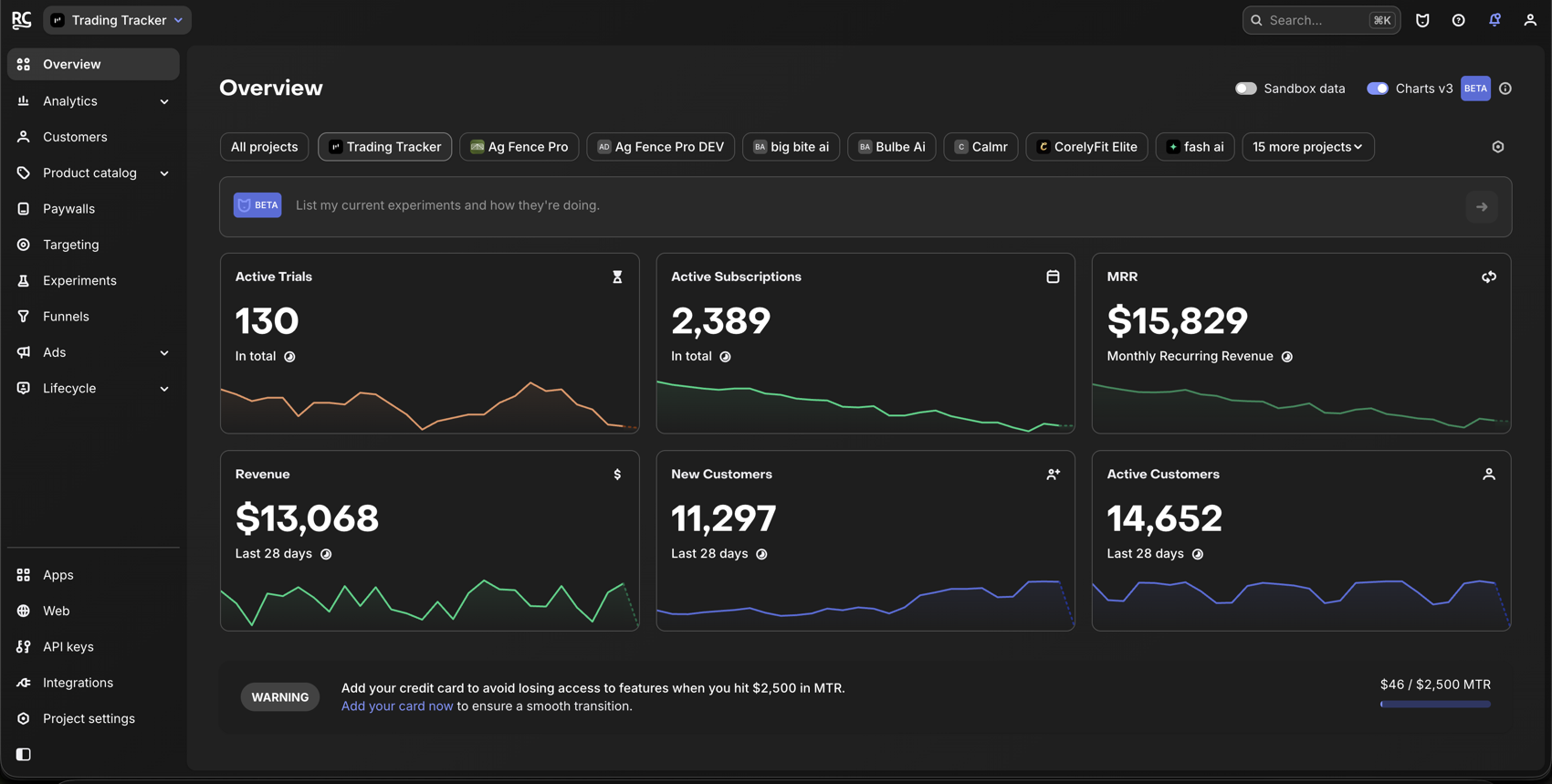1552x784 pixels.
Task: Click the info icon beside Active Trials 'In total'
Action: [x=289, y=357]
